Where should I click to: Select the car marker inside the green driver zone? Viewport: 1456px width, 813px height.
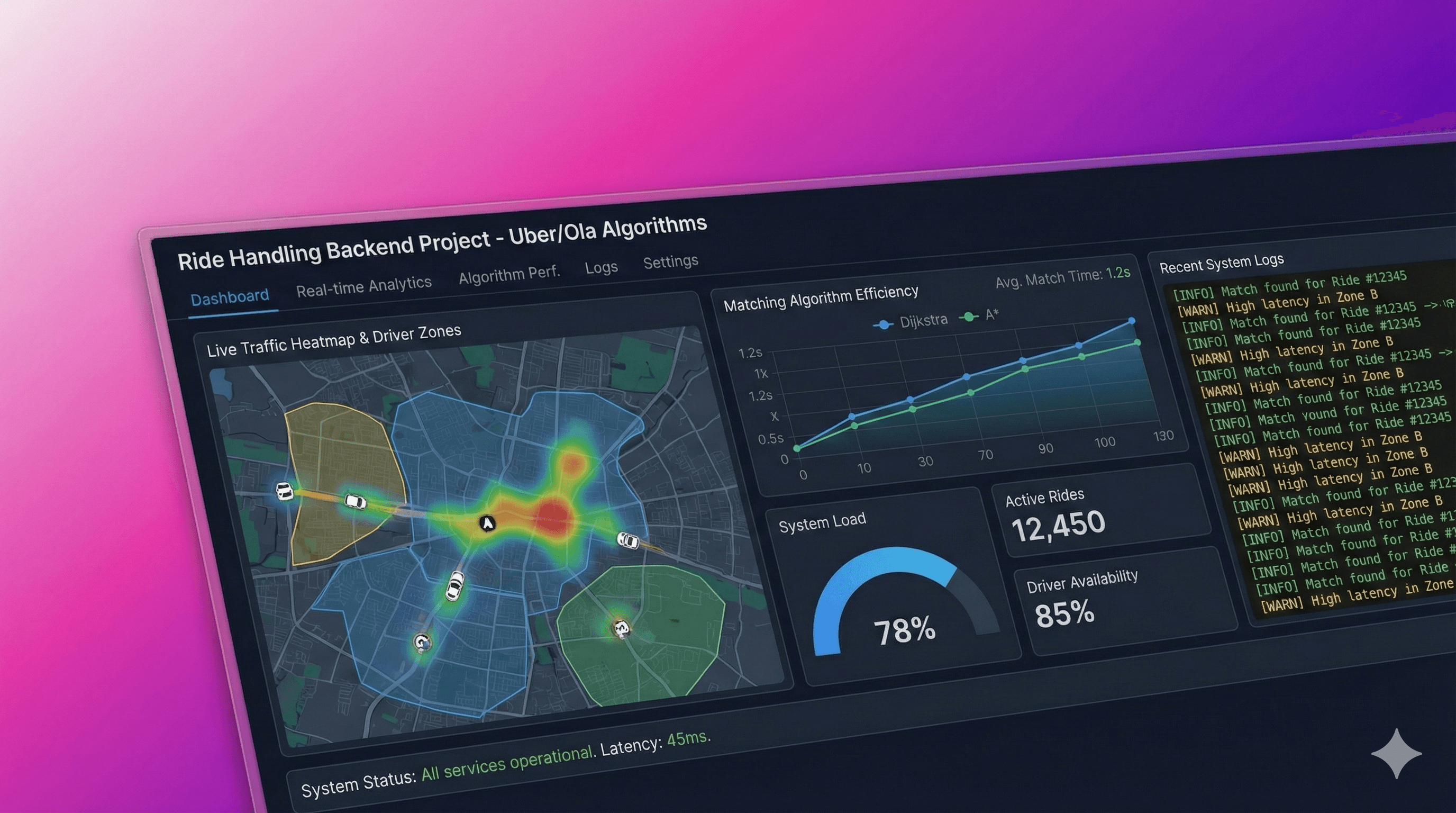[623, 629]
